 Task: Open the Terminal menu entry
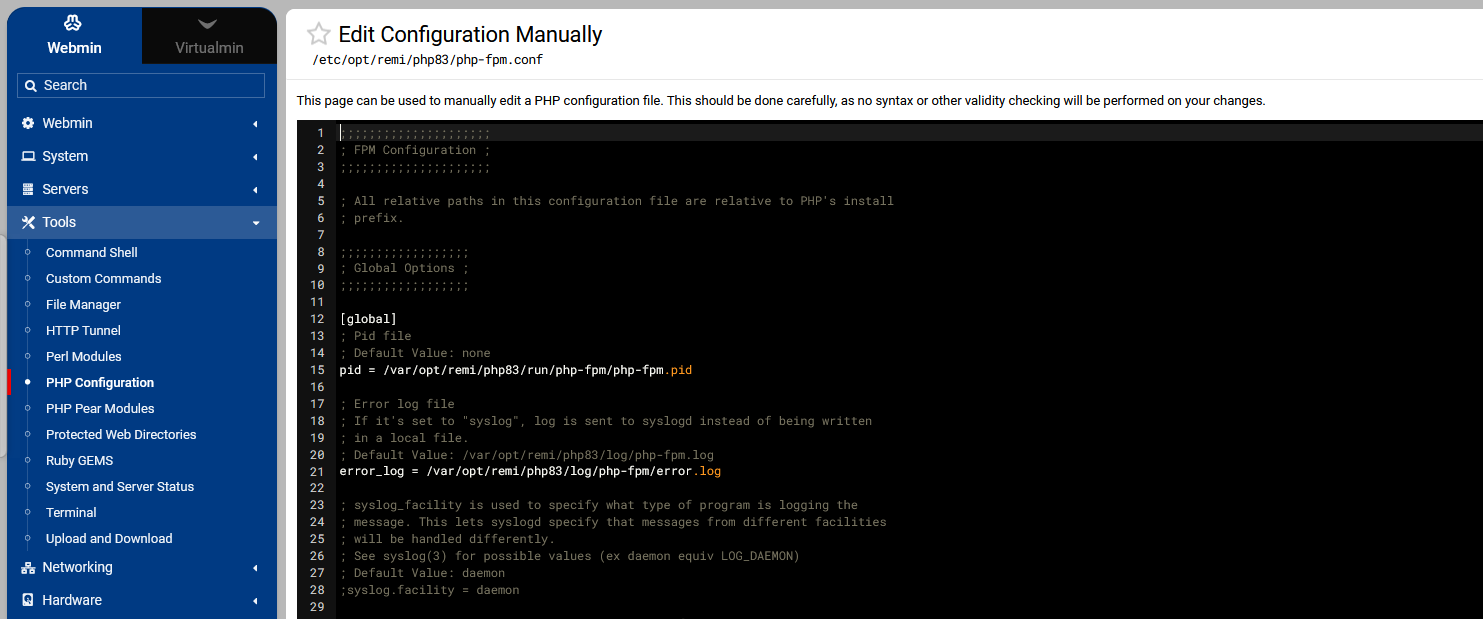pyautogui.click(x=71, y=512)
